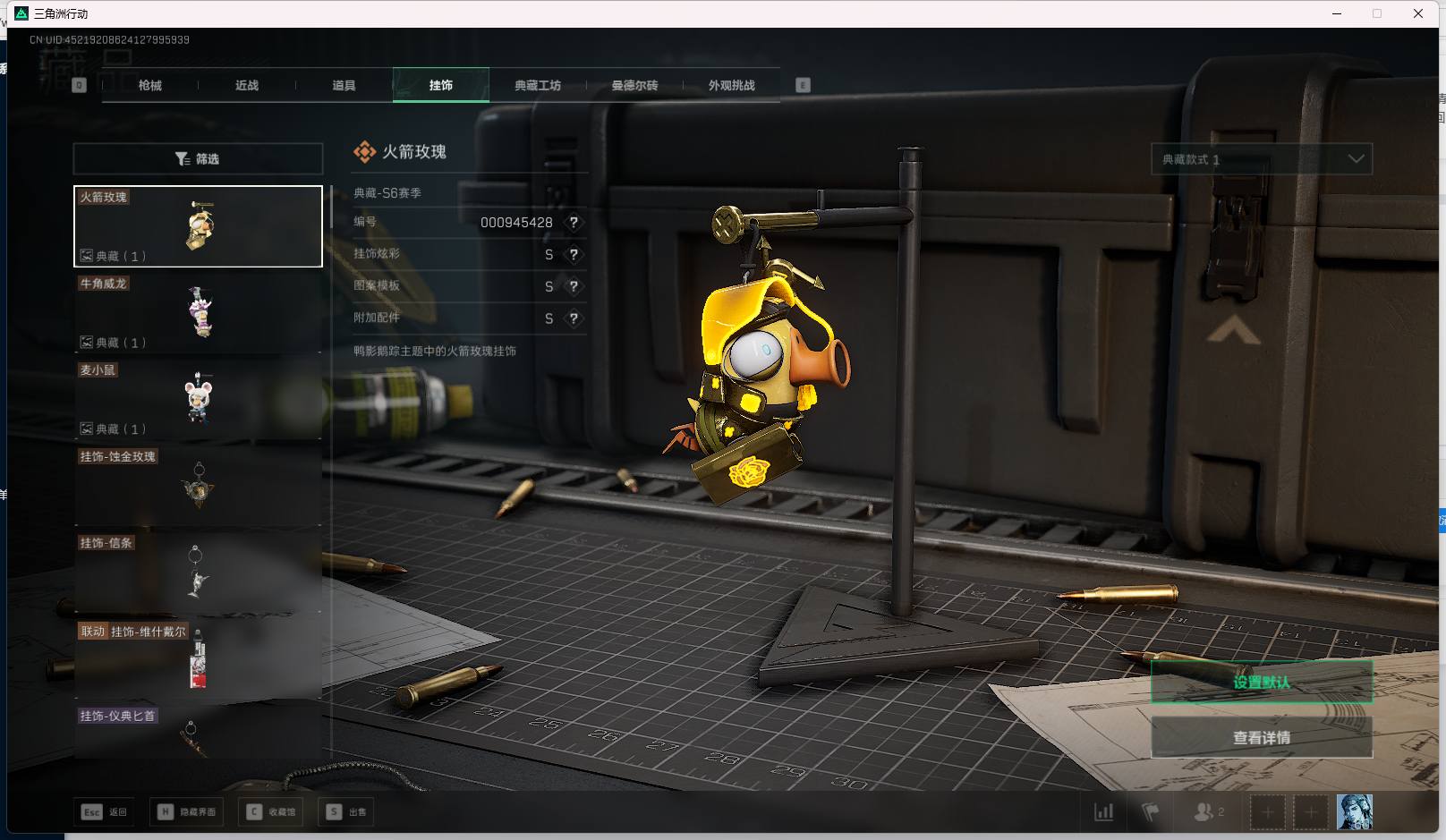
Task: Click the help icon next to 挂饰炫彩
Action: tap(574, 255)
